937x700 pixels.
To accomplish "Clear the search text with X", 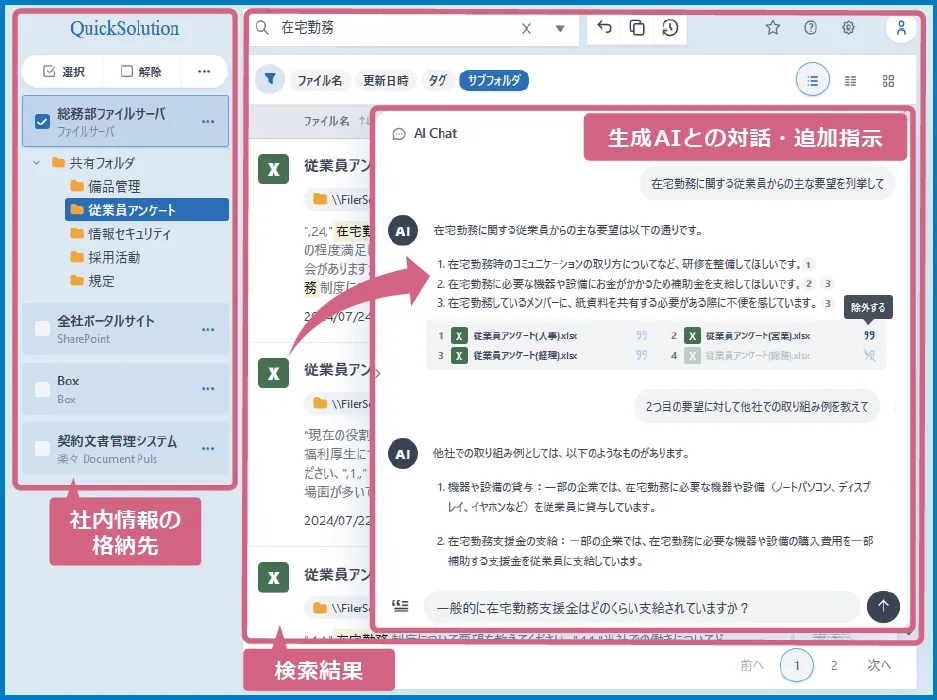I will [x=526, y=29].
